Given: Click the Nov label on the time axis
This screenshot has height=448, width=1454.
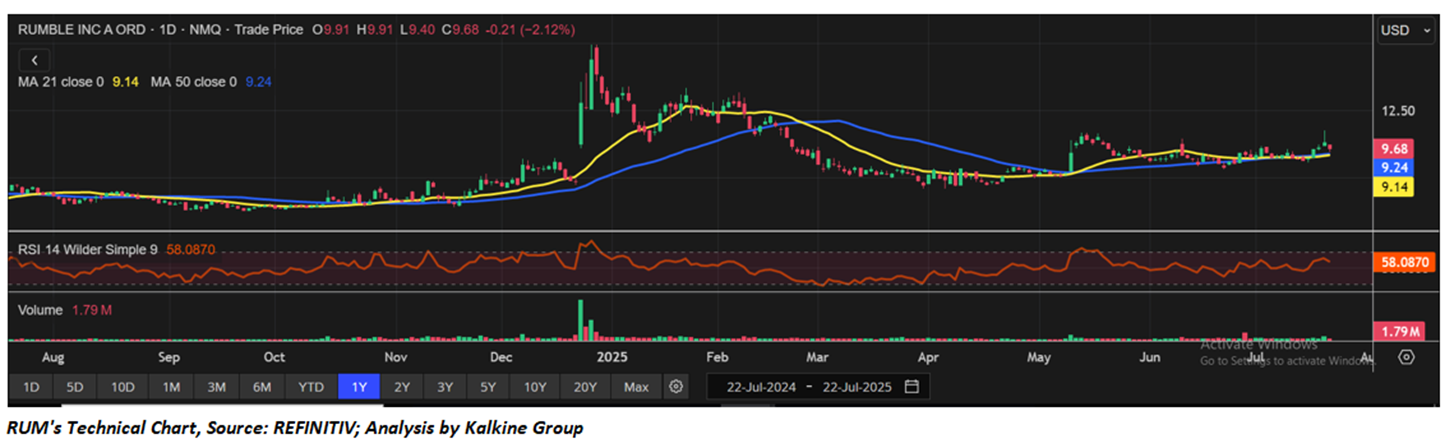Looking at the screenshot, I should (x=396, y=358).
